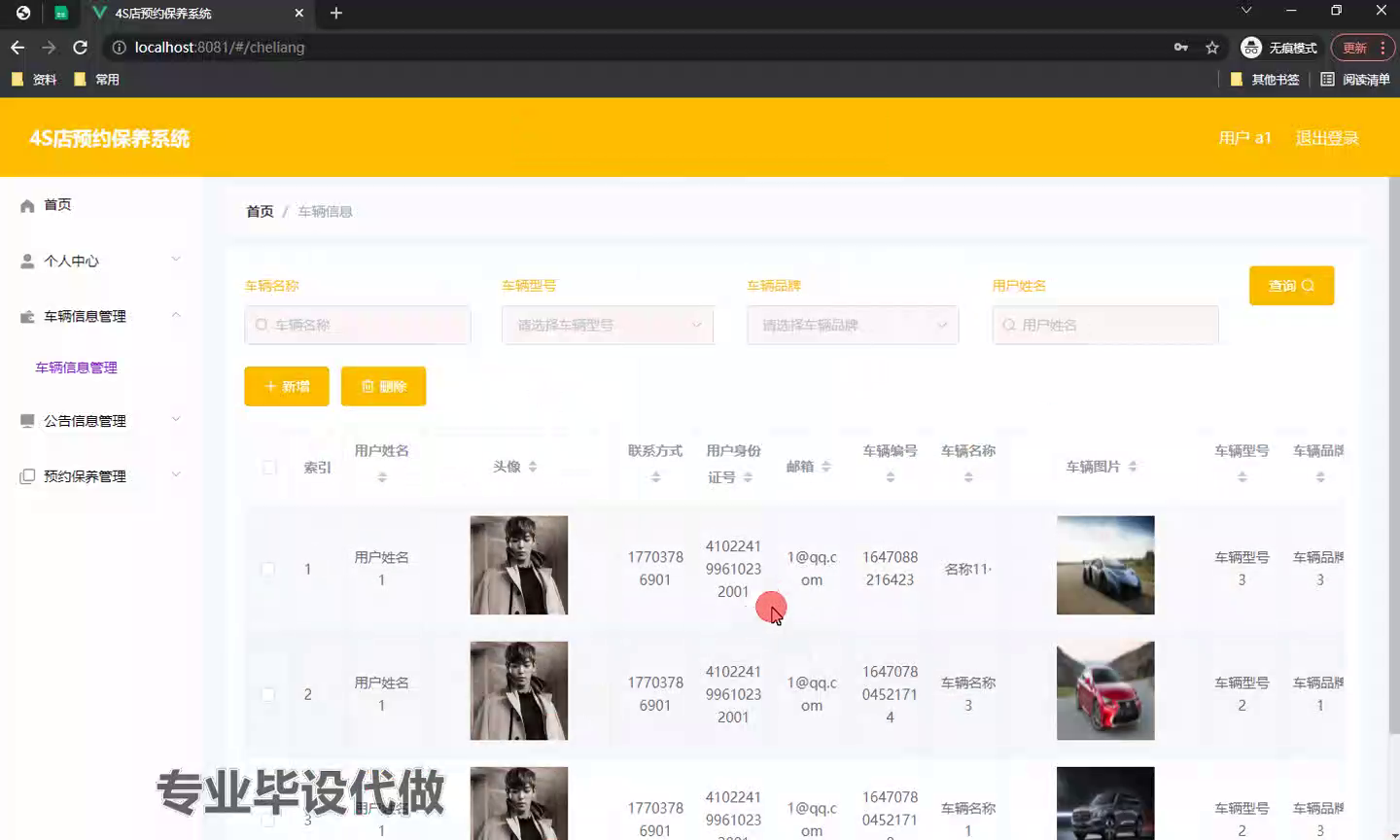Screen dimensions: 1400x840
Task: Focus the 车辆名称 search input
Action: click(358, 325)
